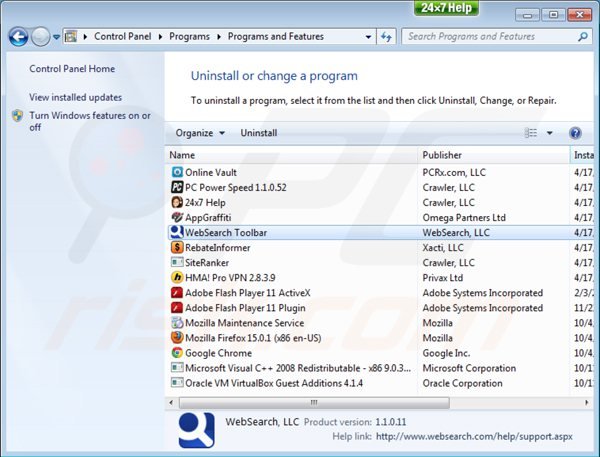Click the Mozilla Maintenance Service icon
The width and height of the screenshot is (600, 457).
(x=177, y=323)
